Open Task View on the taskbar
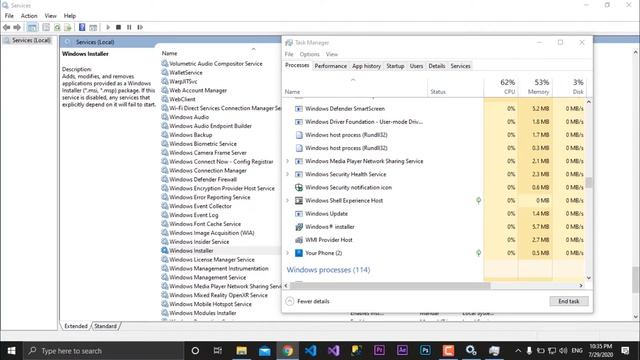Screen dimensions: 640x360 tap(218, 351)
